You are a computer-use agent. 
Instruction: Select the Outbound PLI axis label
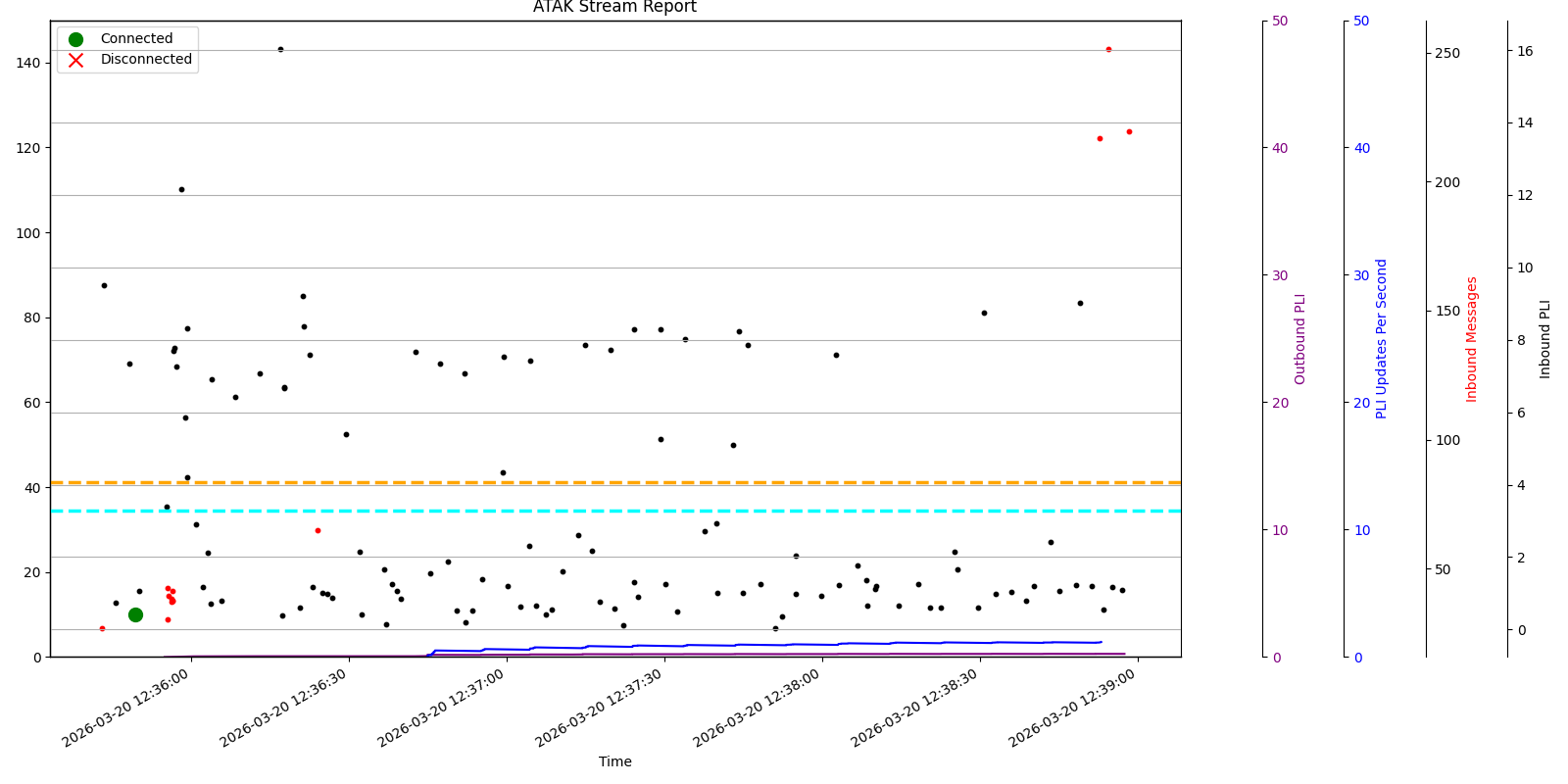[1300, 339]
